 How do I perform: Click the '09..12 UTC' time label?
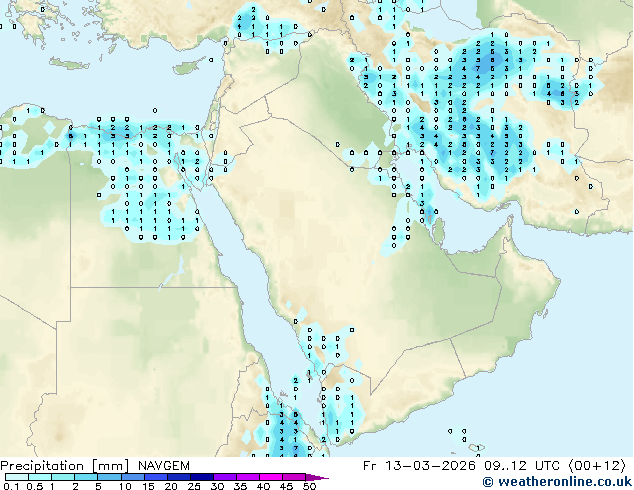522,466
